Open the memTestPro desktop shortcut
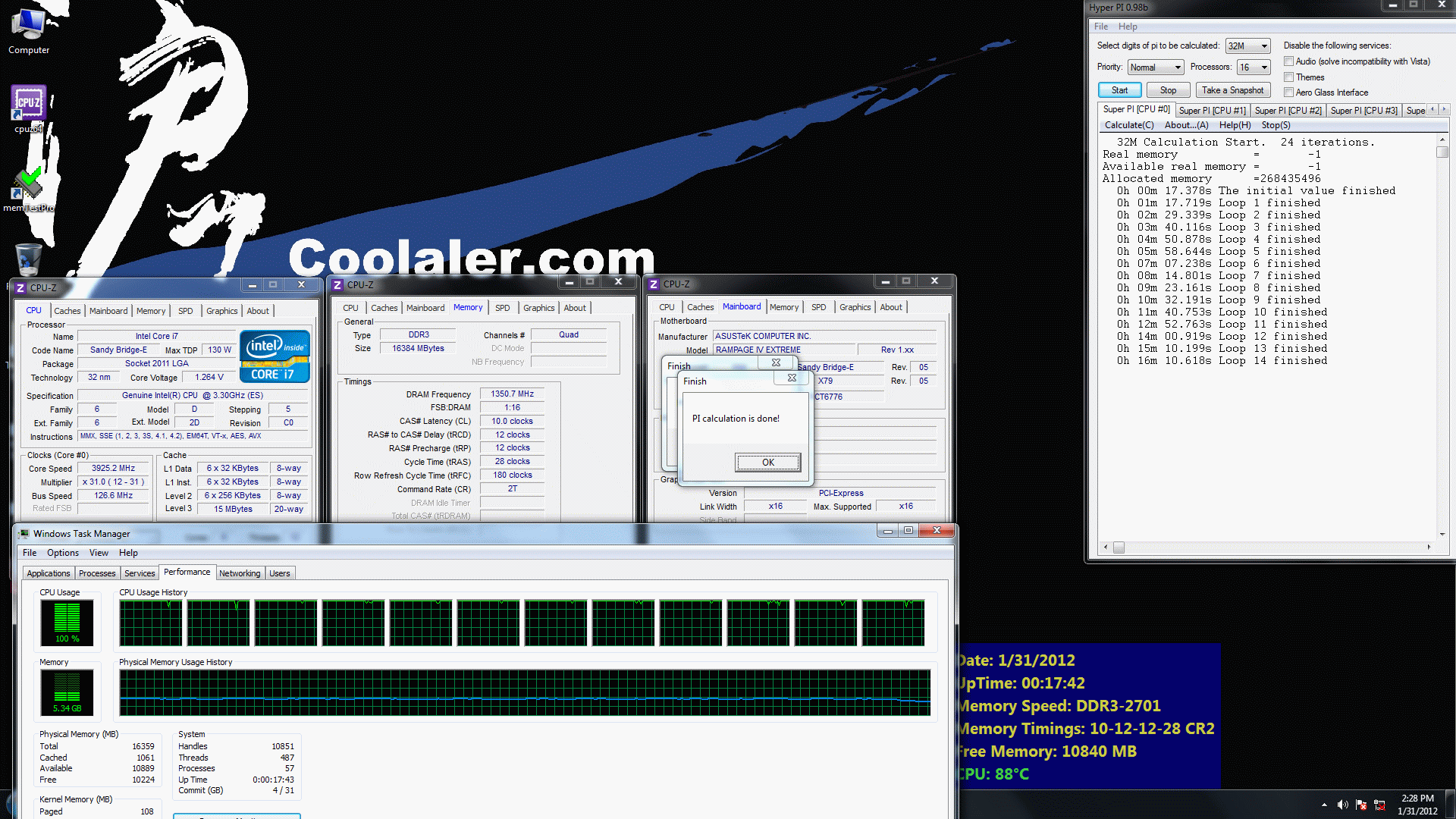This screenshot has width=1456, height=819. [29, 190]
